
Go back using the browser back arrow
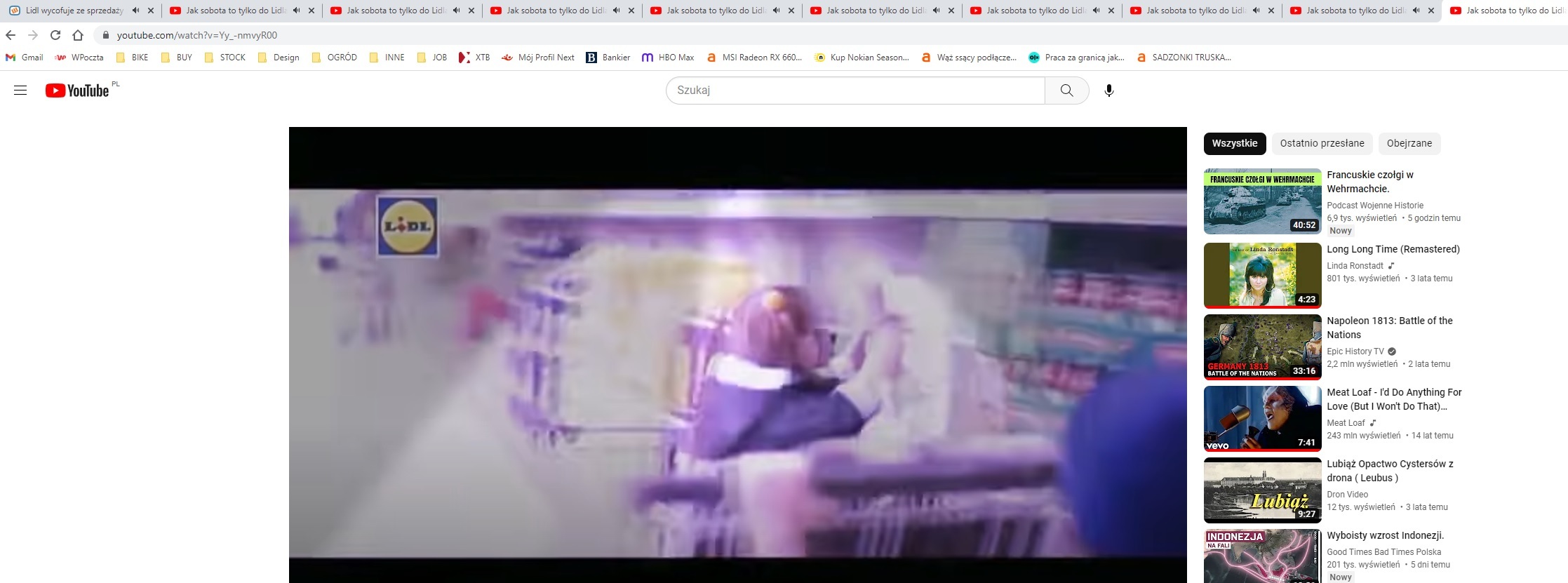click(11, 35)
